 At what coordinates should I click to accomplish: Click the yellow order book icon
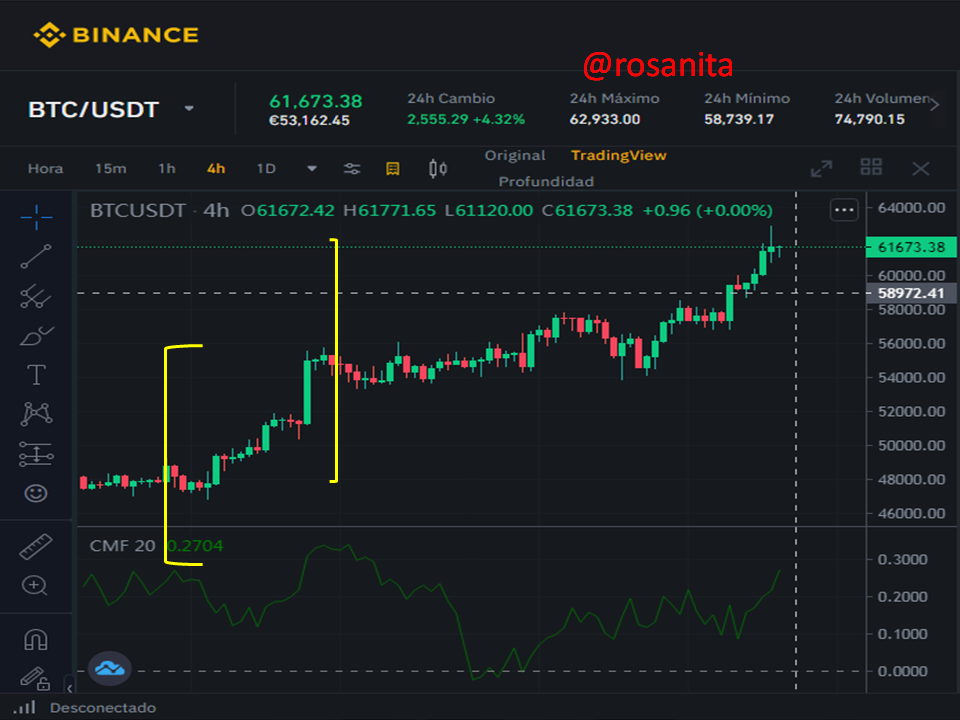coord(393,169)
